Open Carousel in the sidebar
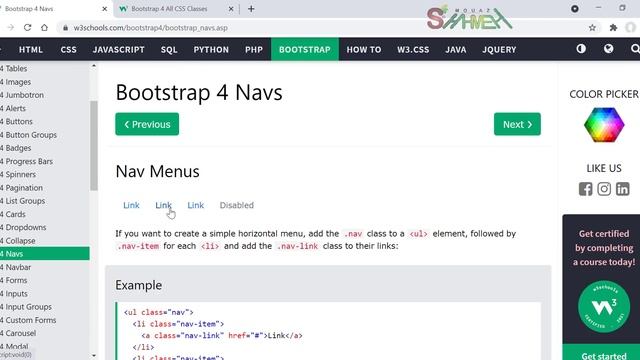The image size is (640, 360). click(x=45, y=333)
